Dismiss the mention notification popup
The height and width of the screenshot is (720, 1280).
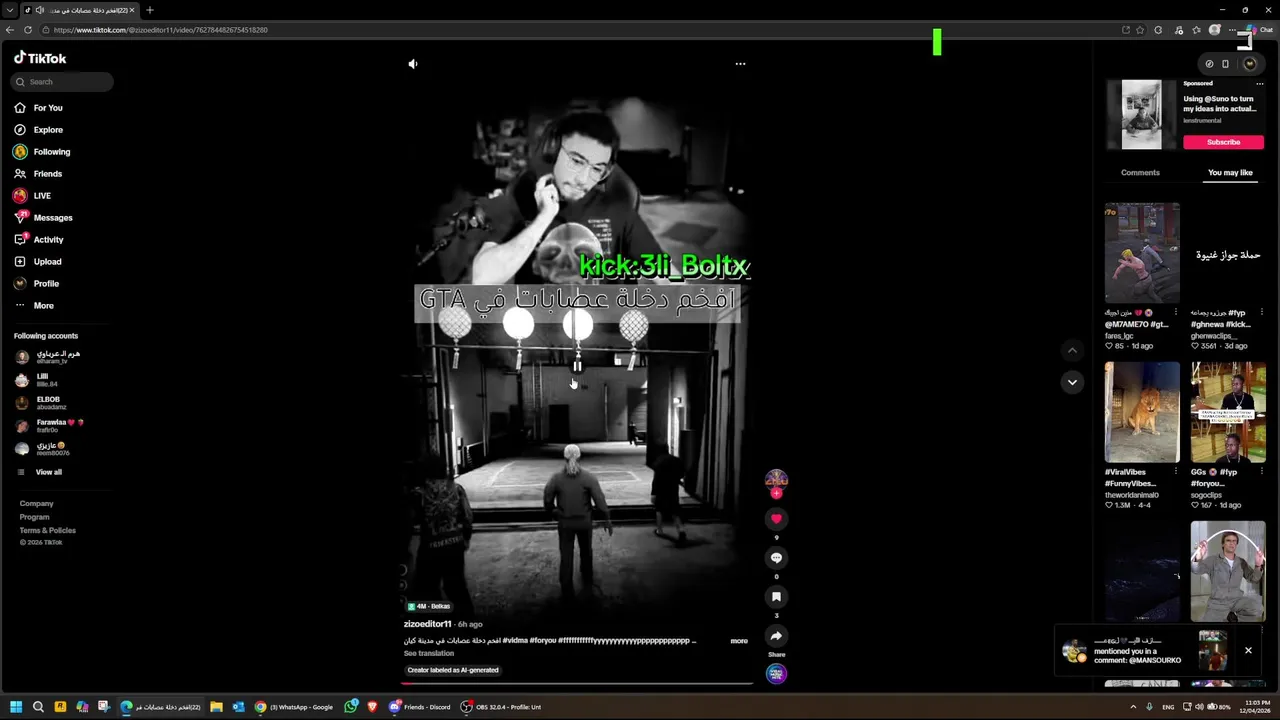point(1248,651)
